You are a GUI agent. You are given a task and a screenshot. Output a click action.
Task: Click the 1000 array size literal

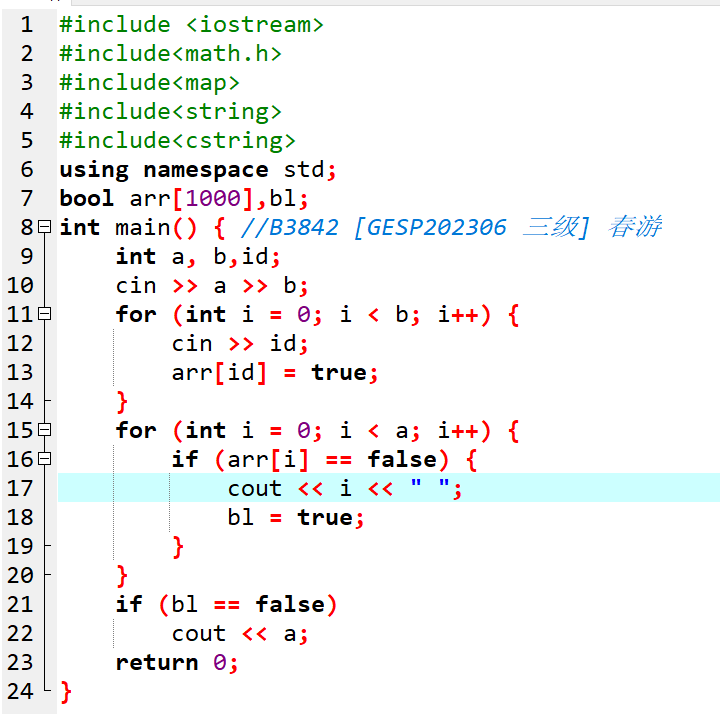click(214, 198)
